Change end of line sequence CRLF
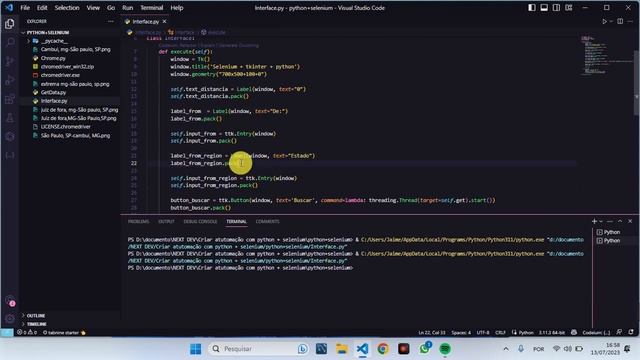The image size is (640, 360). click(500, 333)
